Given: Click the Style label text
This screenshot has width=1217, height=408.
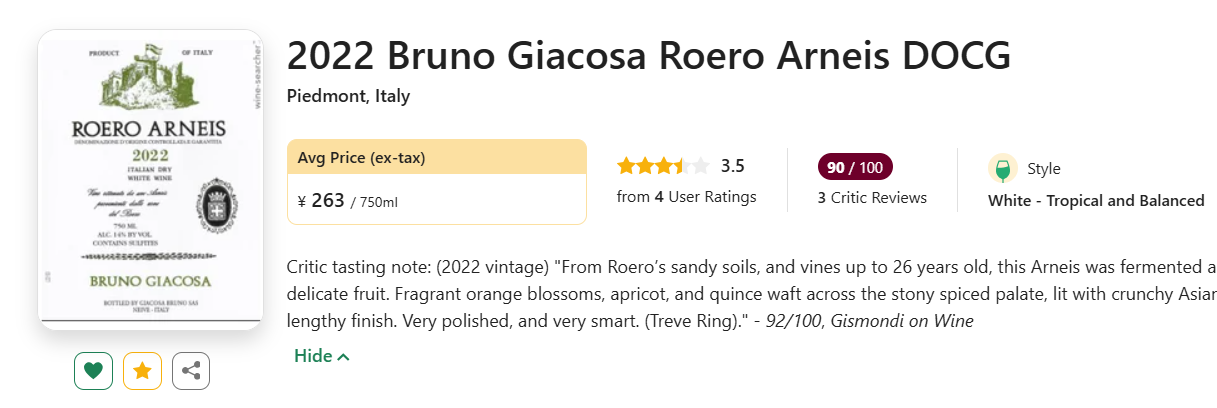Looking at the screenshot, I should pyautogui.click(x=1044, y=169).
